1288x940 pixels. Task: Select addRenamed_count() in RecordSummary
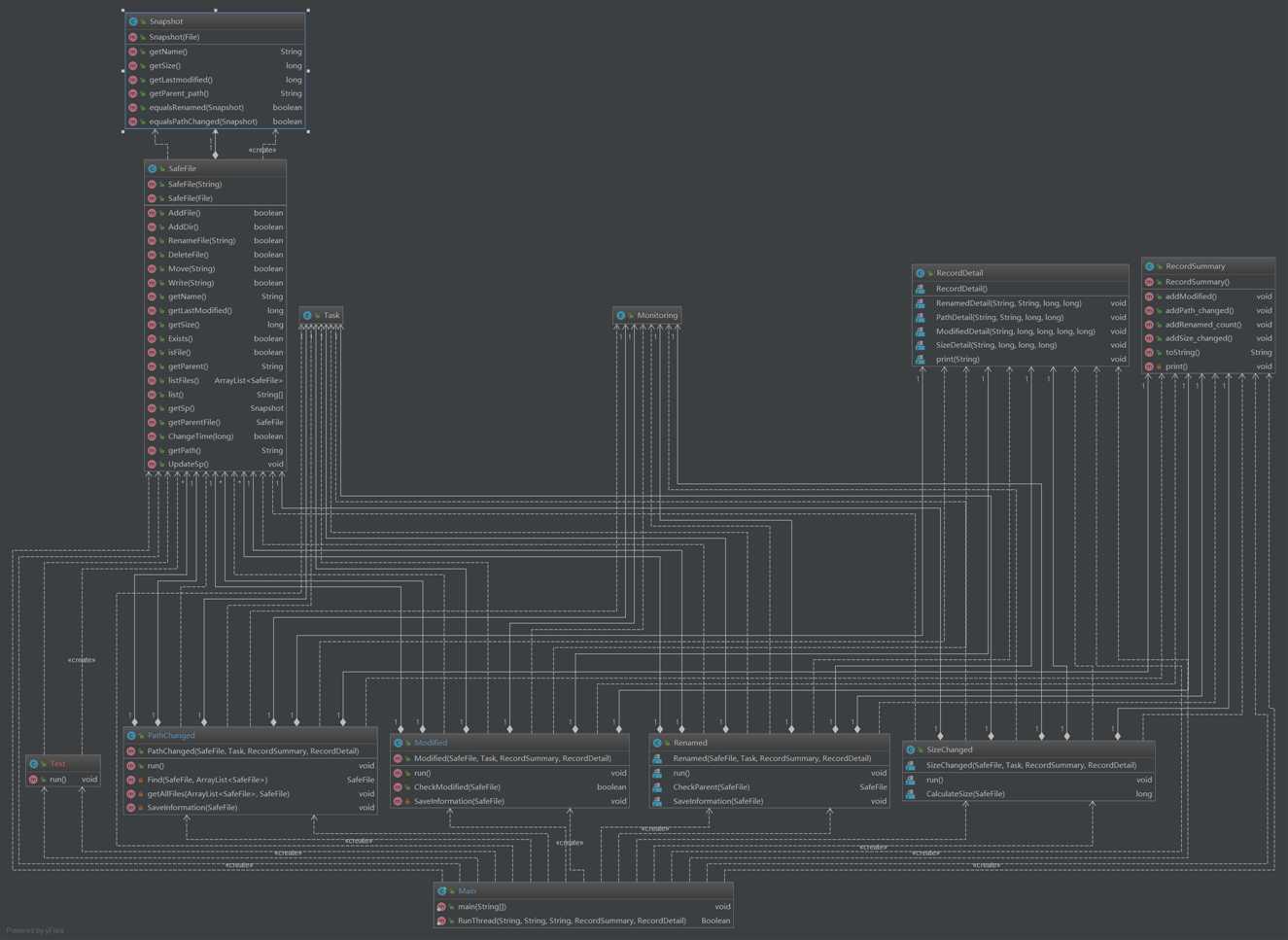click(1207, 325)
